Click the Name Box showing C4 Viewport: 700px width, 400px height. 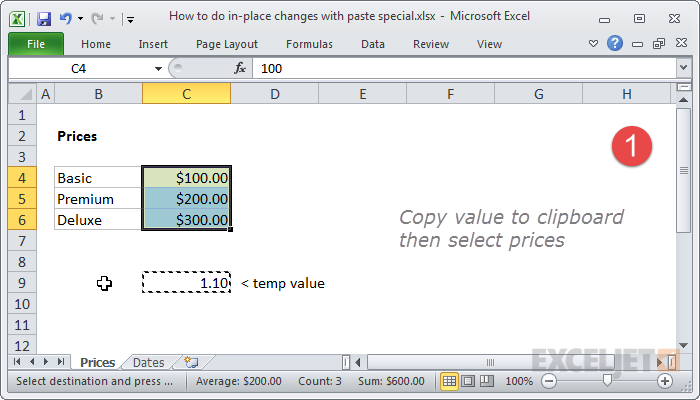(81, 69)
